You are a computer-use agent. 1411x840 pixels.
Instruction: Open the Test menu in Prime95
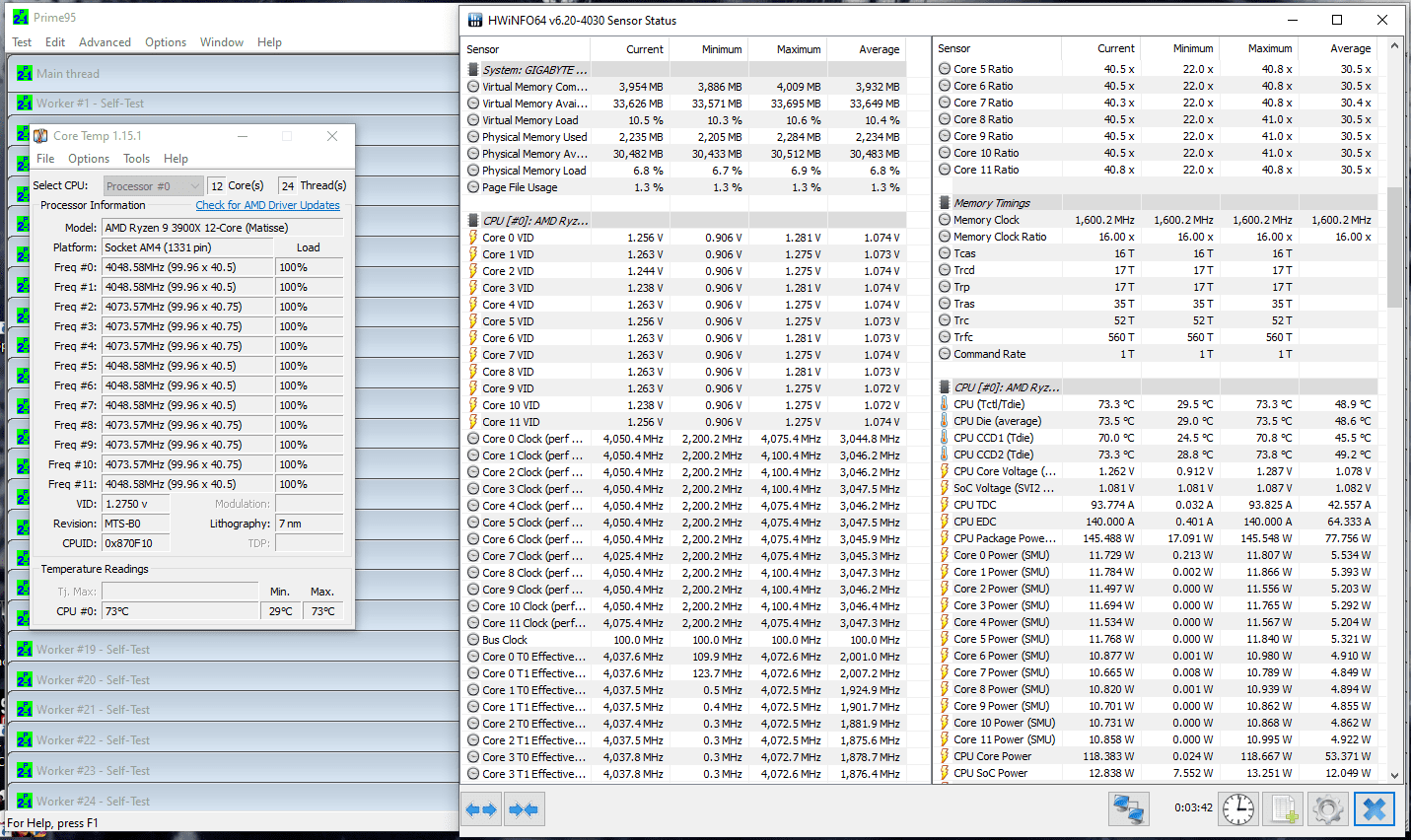pyautogui.click(x=22, y=42)
